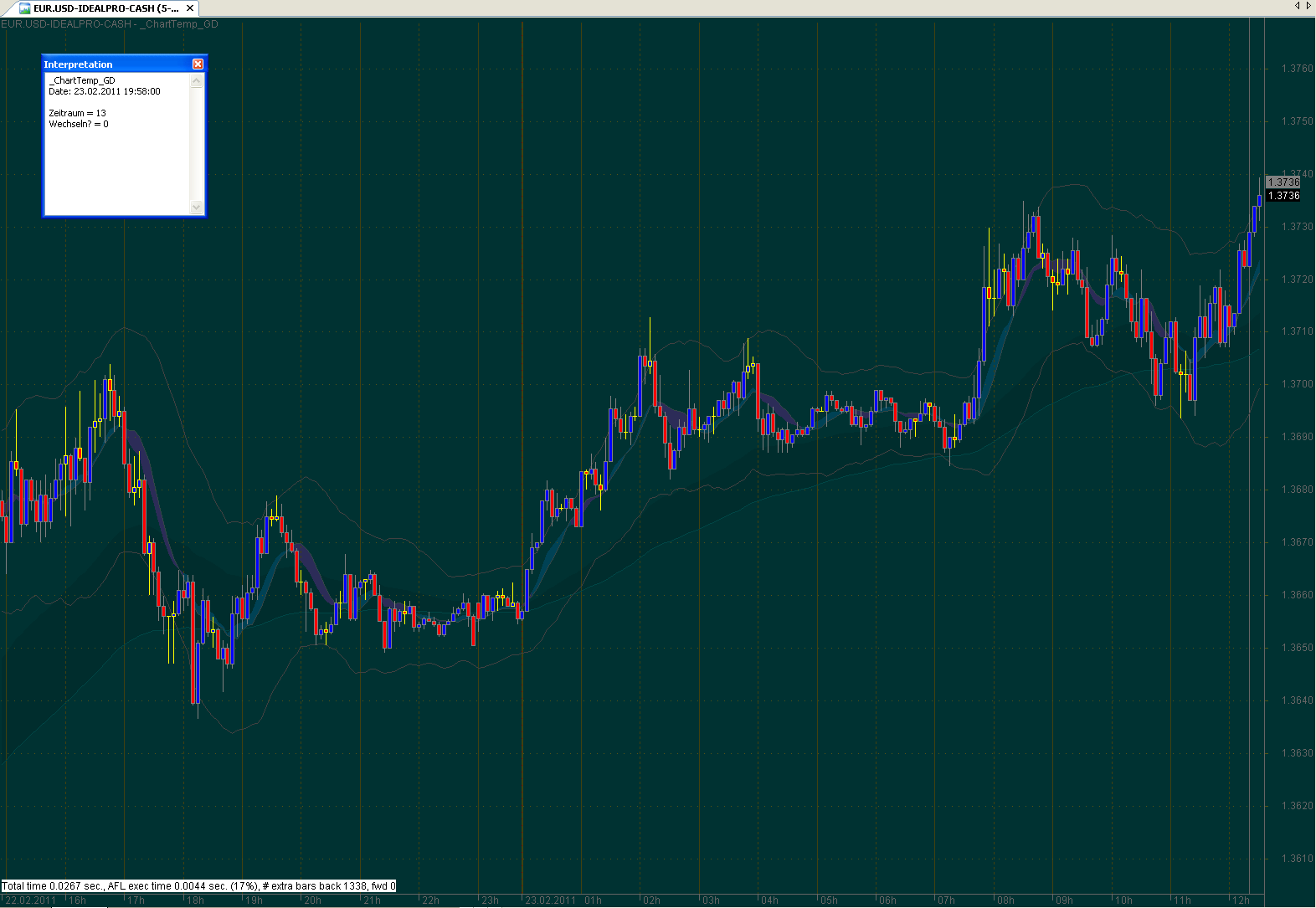Image resolution: width=1316 pixels, height=908 pixels.
Task: Click the 05h label on the time axis
Action: pos(829,900)
